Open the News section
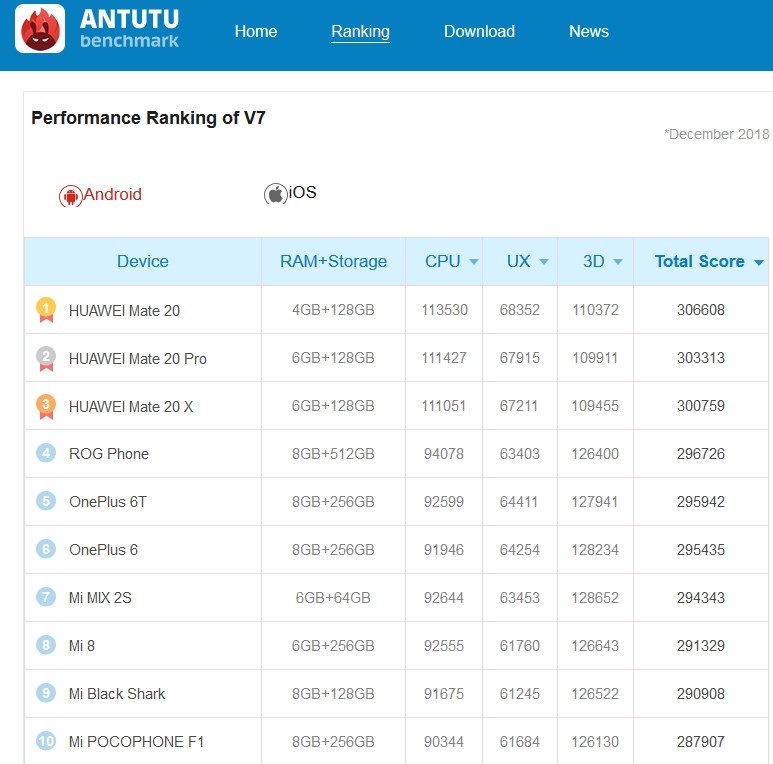 [x=588, y=31]
